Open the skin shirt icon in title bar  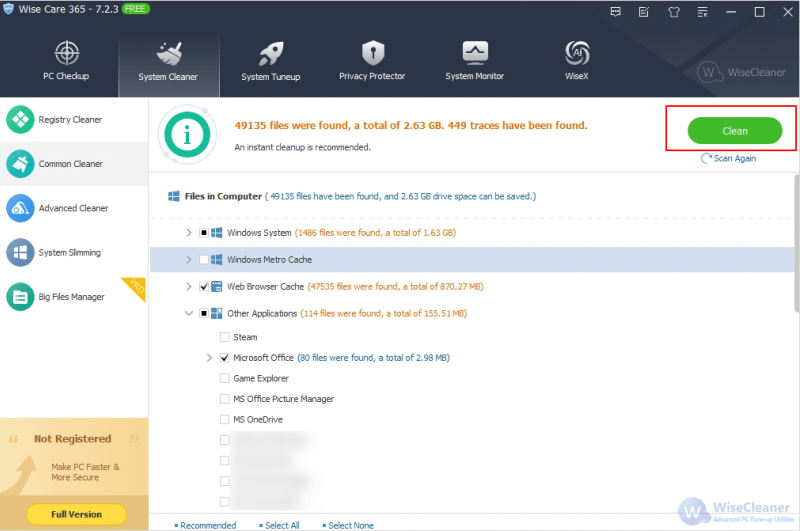[674, 12]
